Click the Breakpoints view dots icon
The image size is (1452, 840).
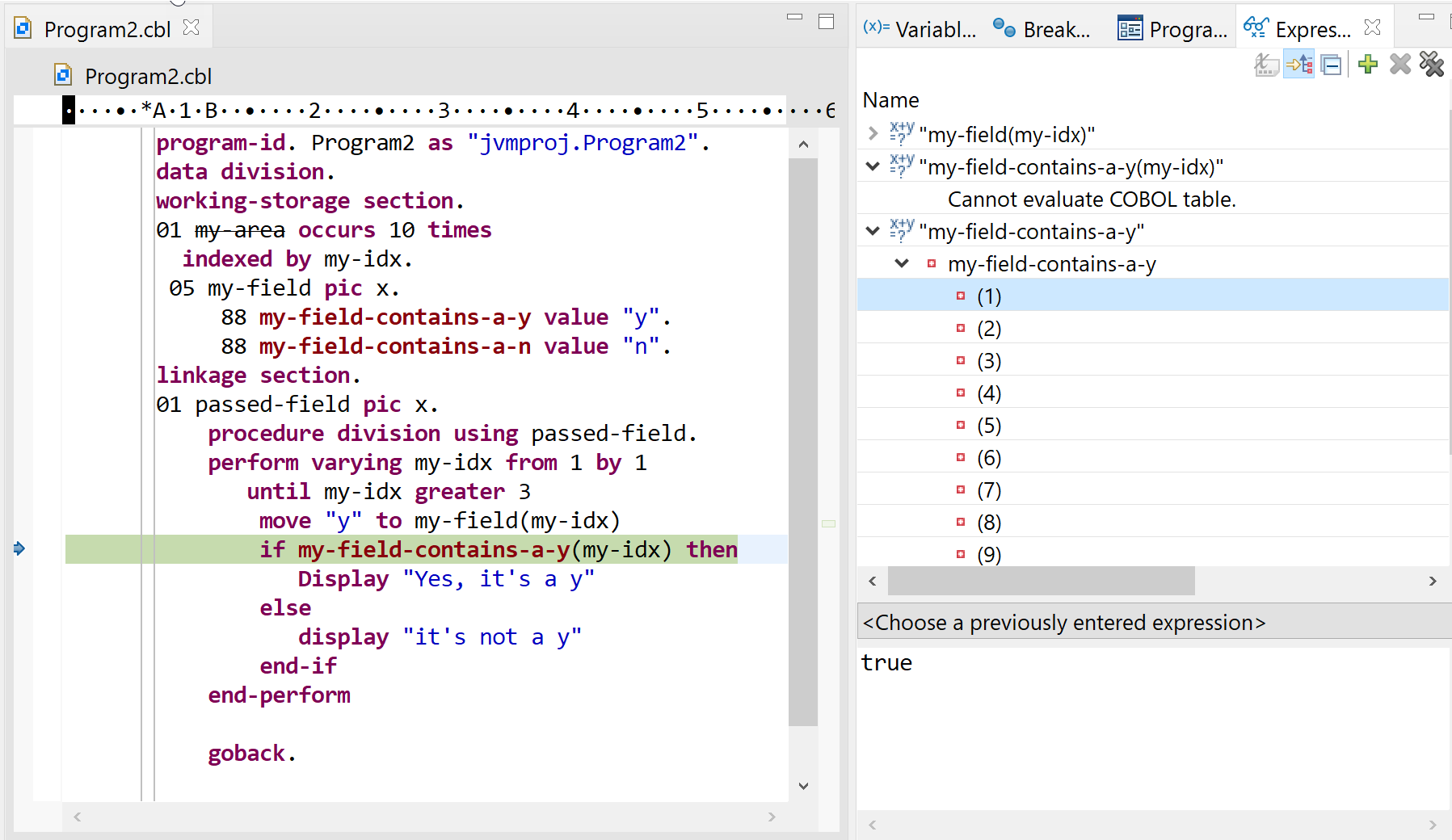pos(1004,27)
